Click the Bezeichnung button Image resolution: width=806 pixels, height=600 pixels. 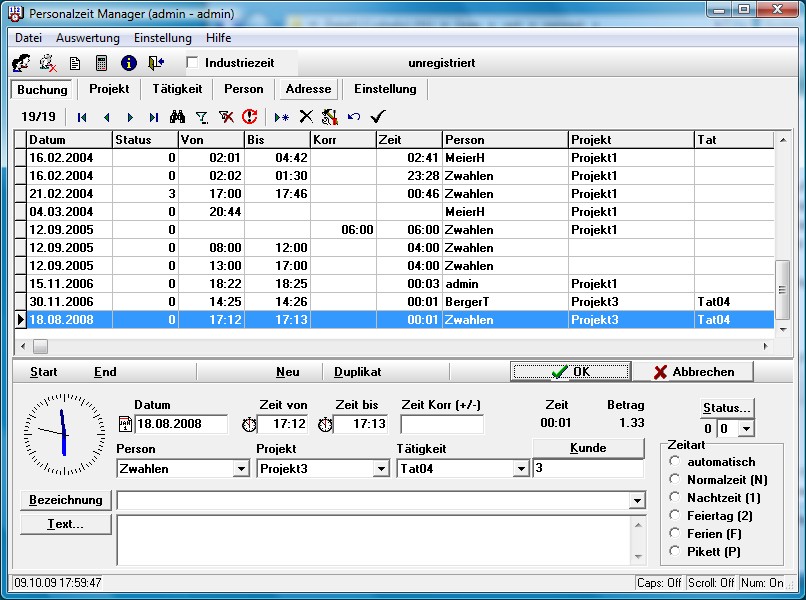(x=66, y=500)
